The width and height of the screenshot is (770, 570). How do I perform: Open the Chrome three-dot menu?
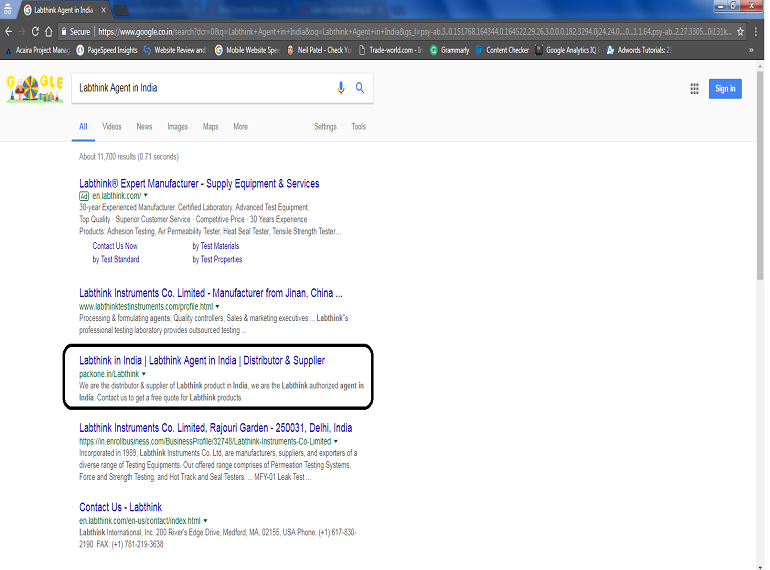(x=756, y=32)
